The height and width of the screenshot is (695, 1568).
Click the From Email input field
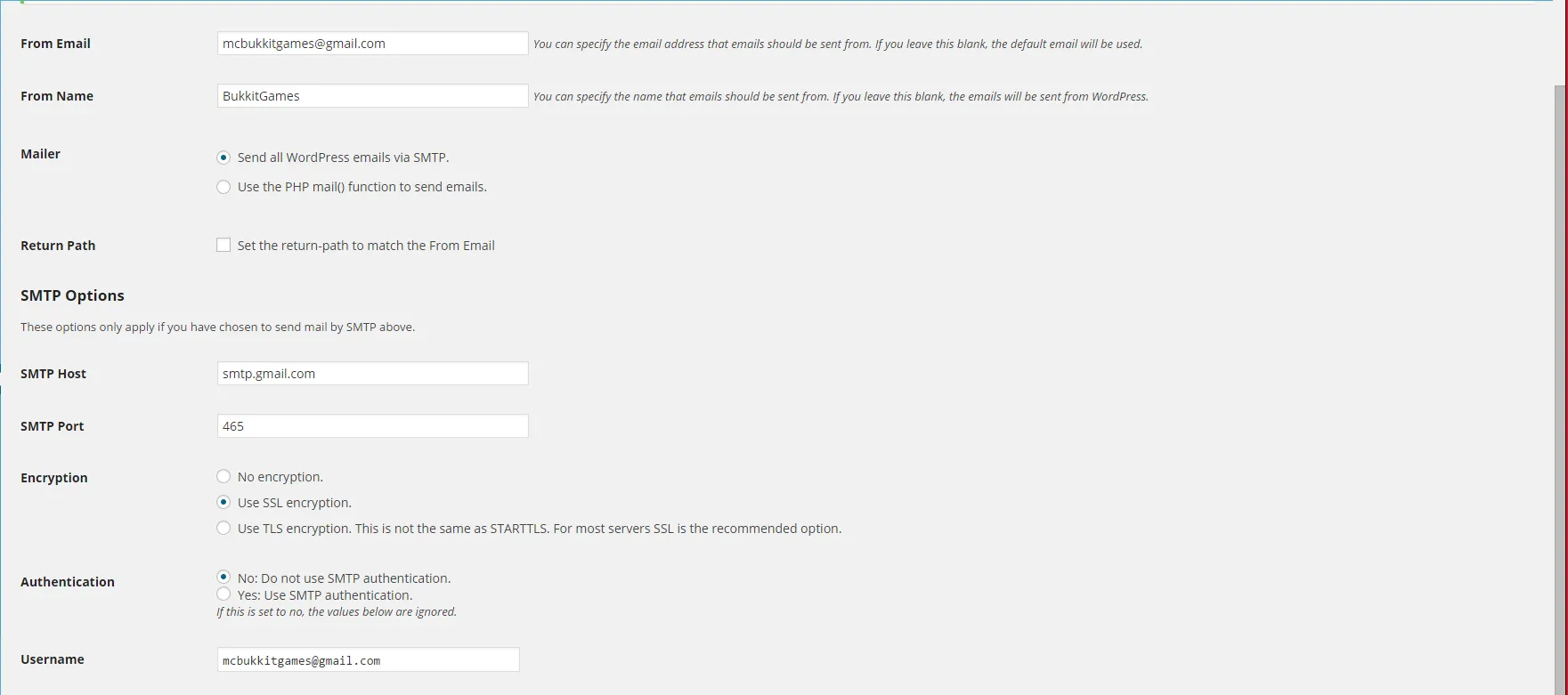click(x=372, y=44)
